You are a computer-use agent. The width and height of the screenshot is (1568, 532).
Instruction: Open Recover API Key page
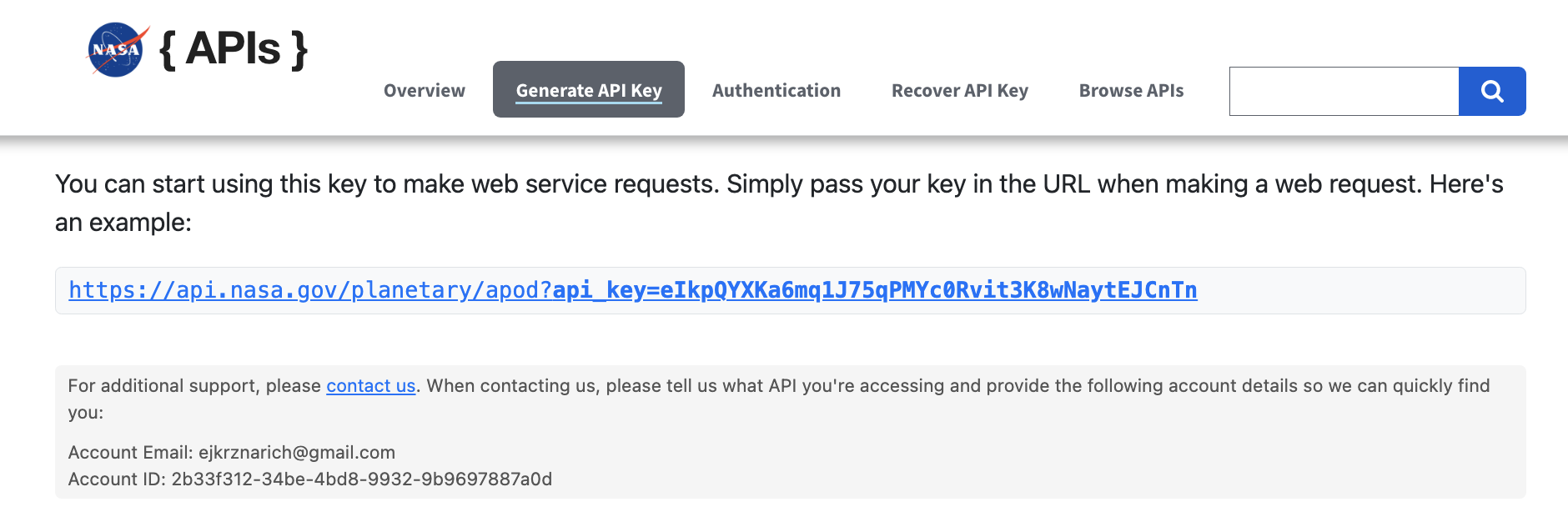tap(959, 90)
